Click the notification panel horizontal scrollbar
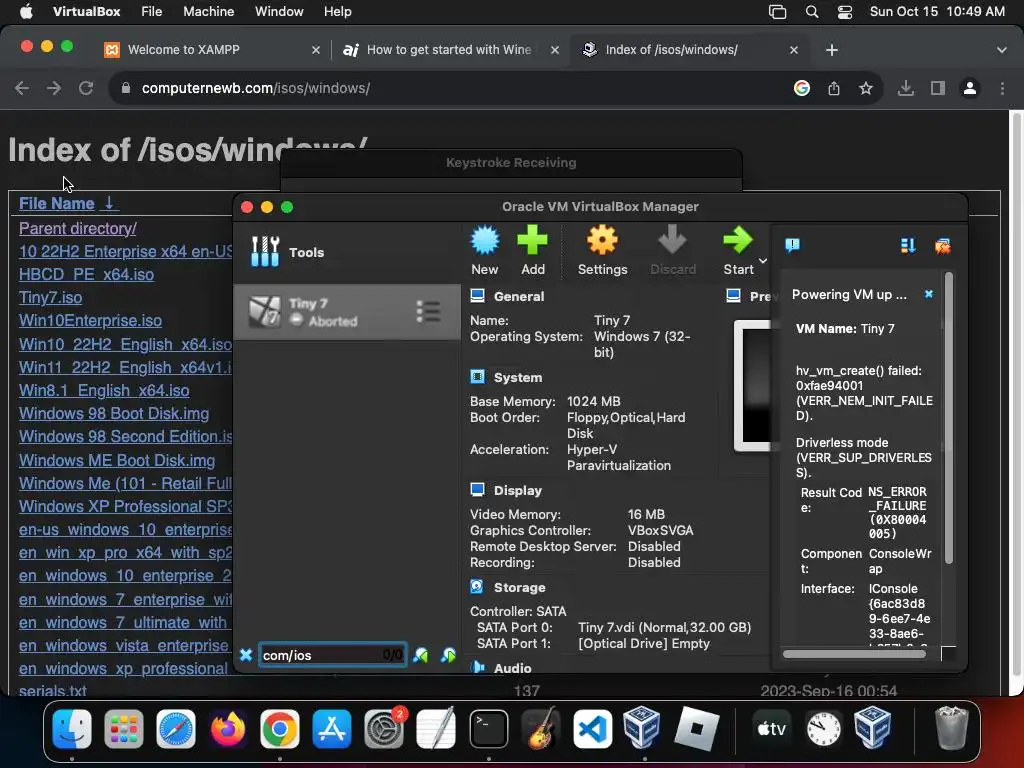Image resolution: width=1024 pixels, height=768 pixels. pos(854,654)
